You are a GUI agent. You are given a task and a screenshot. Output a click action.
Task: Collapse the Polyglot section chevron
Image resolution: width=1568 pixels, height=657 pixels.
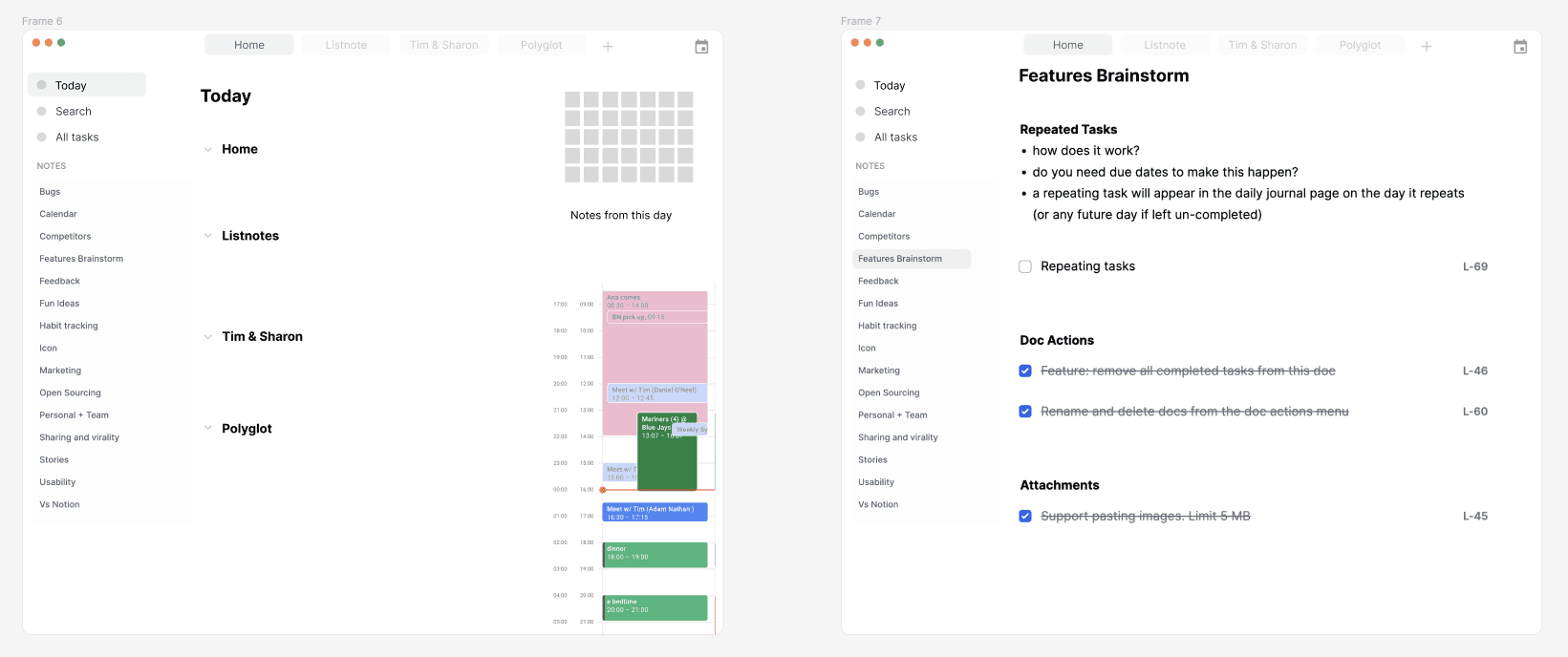pos(207,428)
